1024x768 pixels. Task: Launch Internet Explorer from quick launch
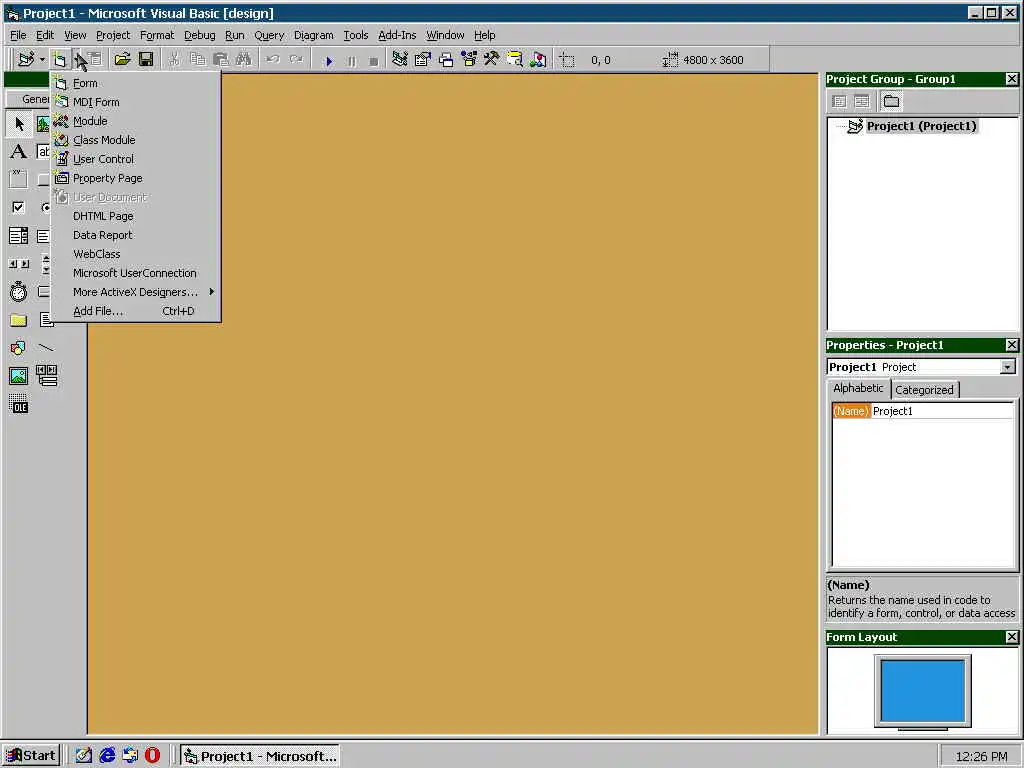pyautogui.click(x=107, y=756)
